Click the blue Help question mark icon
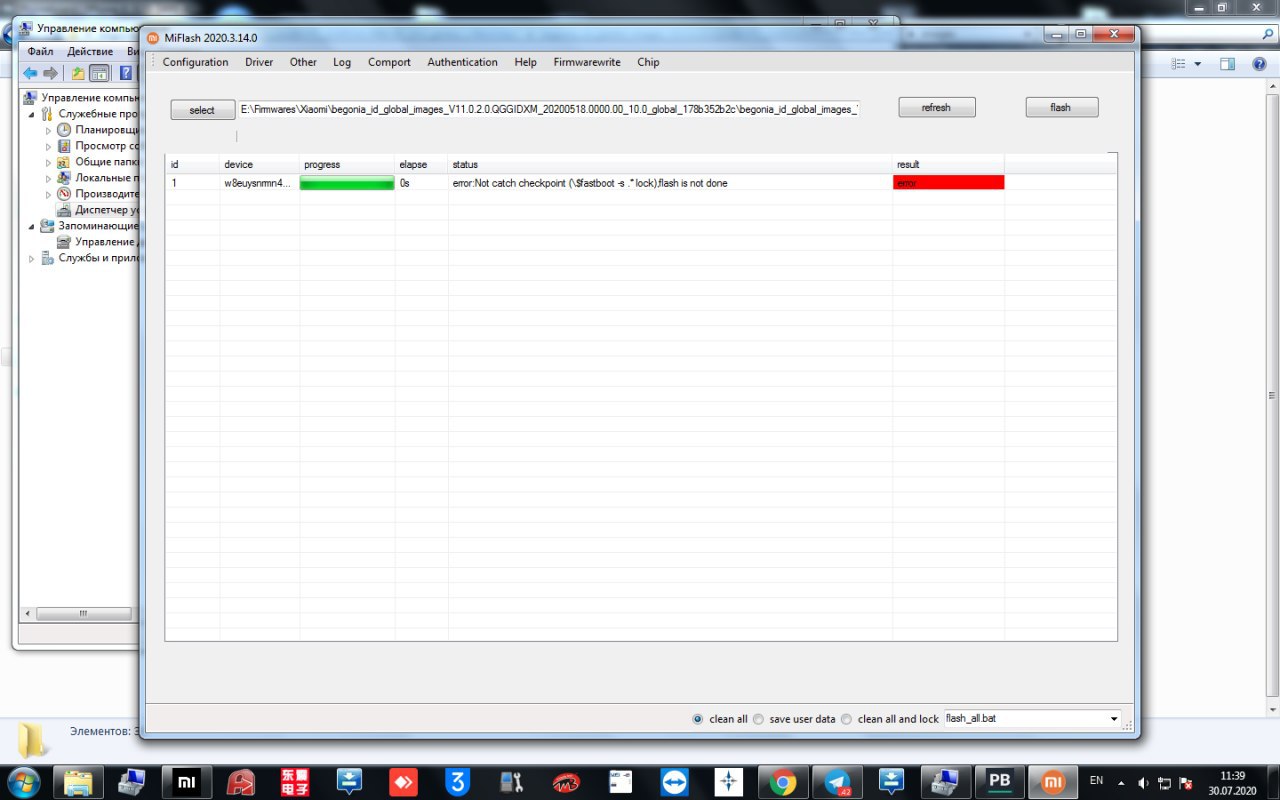Viewport: 1280px width, 800px height. click(126, 73)
